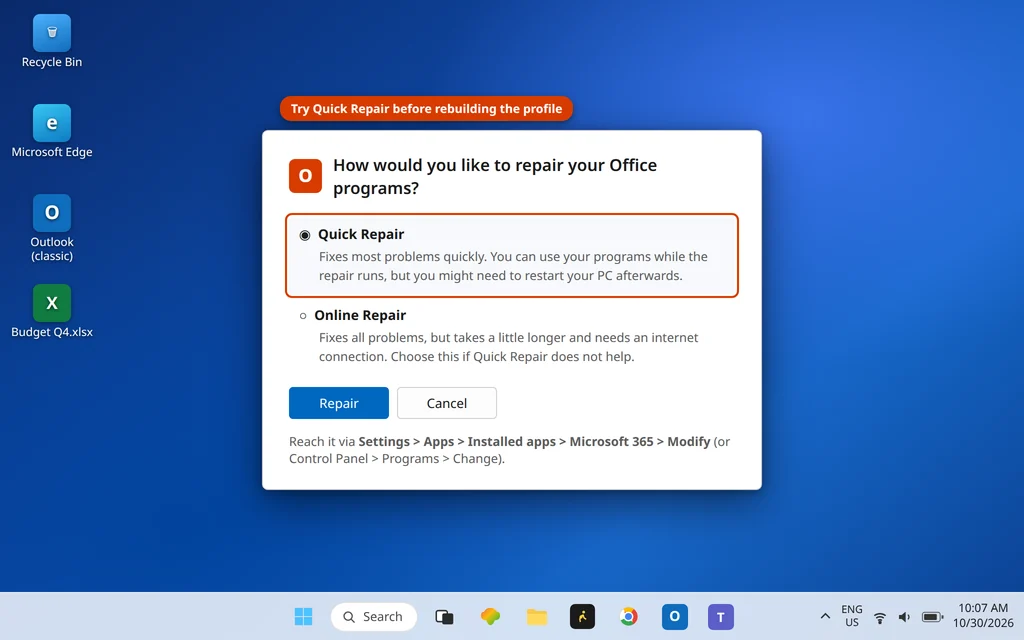Screen dimensions: 1024x640
Task: Click the battery status tray icon
Action: click(x=933, y=617)
